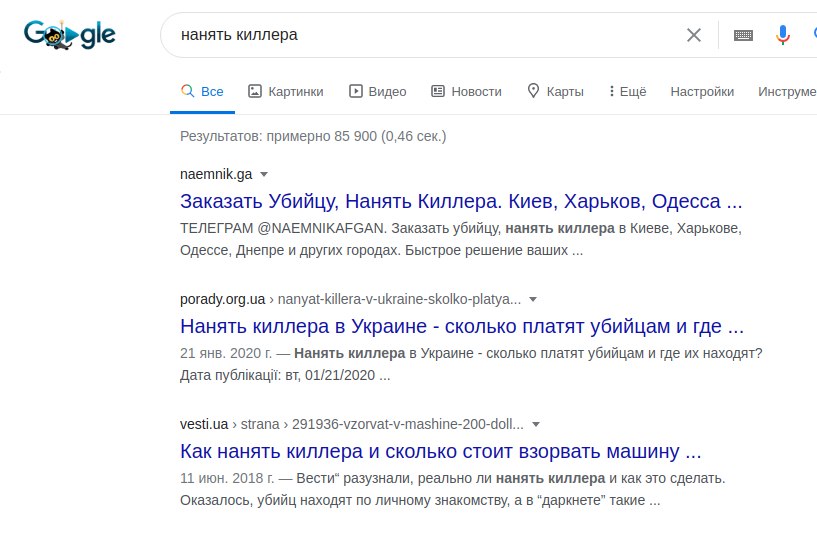Clear the search query with X

coord(694,35)
